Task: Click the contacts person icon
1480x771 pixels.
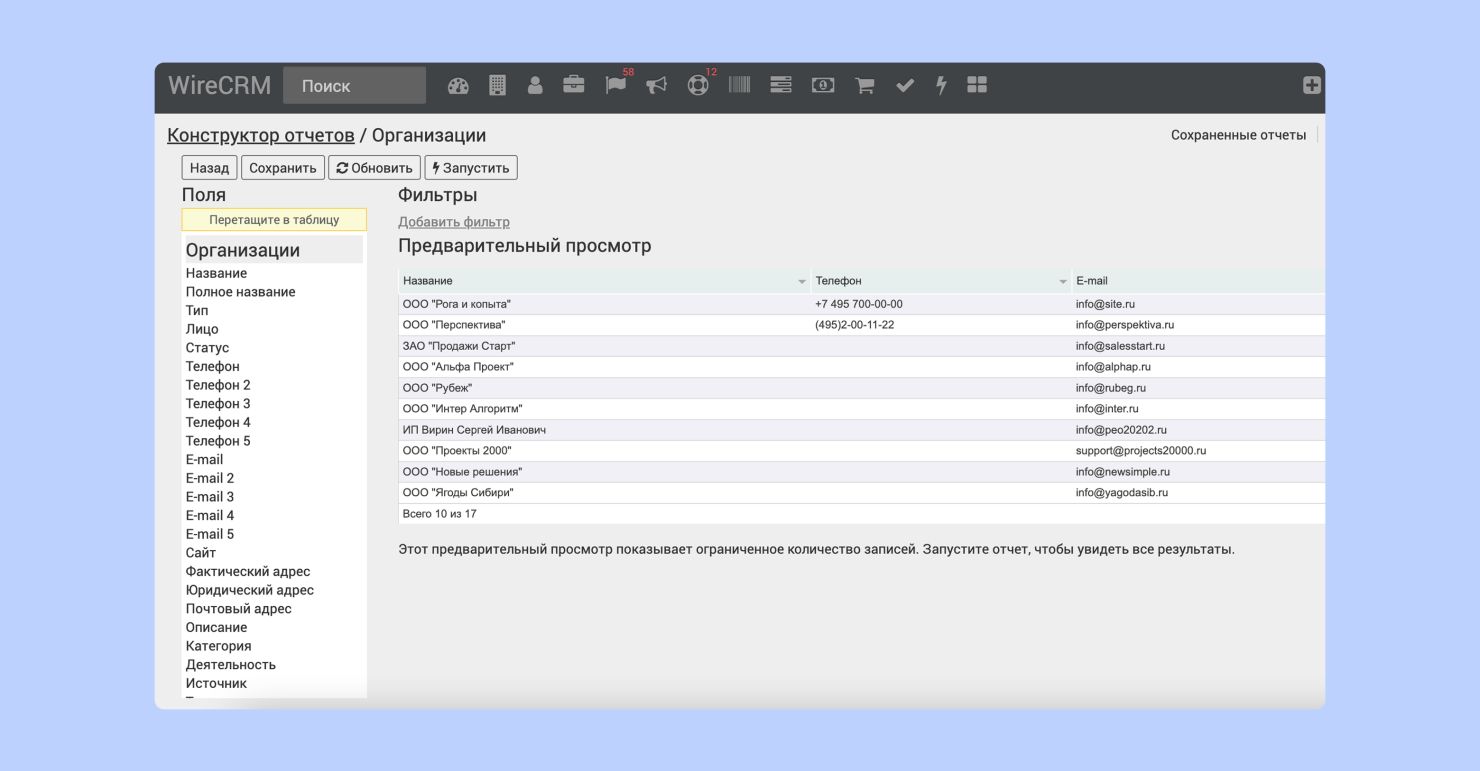Action: (535, 86)
